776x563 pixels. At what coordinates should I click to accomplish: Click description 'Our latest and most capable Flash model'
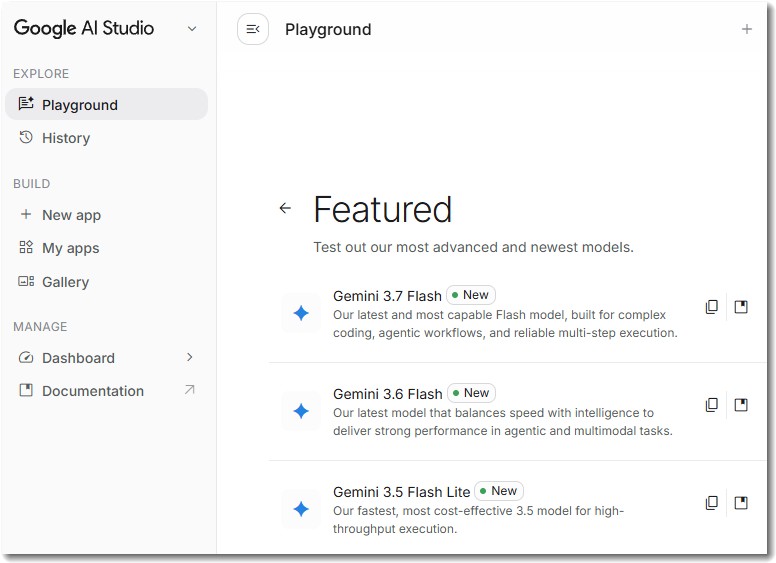505,324
